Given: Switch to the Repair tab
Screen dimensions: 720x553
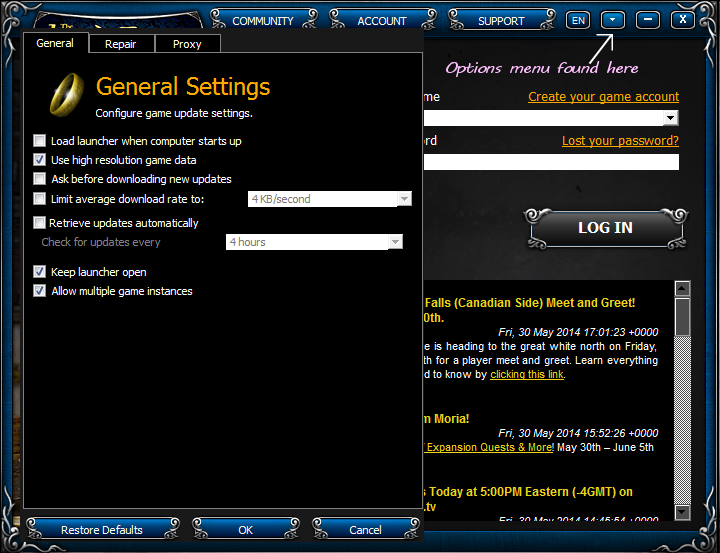Looking at the screenshot, I should point(121,44).
